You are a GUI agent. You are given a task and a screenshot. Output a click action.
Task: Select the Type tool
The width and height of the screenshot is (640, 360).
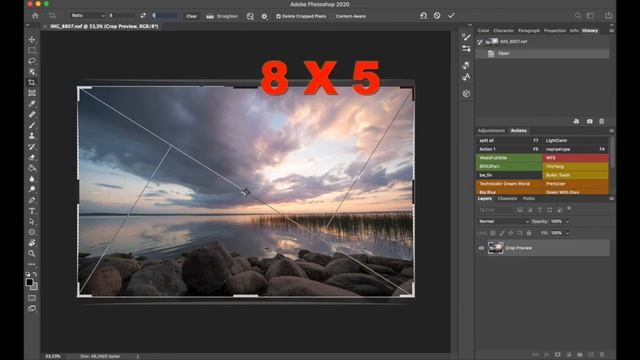[32, 211]
